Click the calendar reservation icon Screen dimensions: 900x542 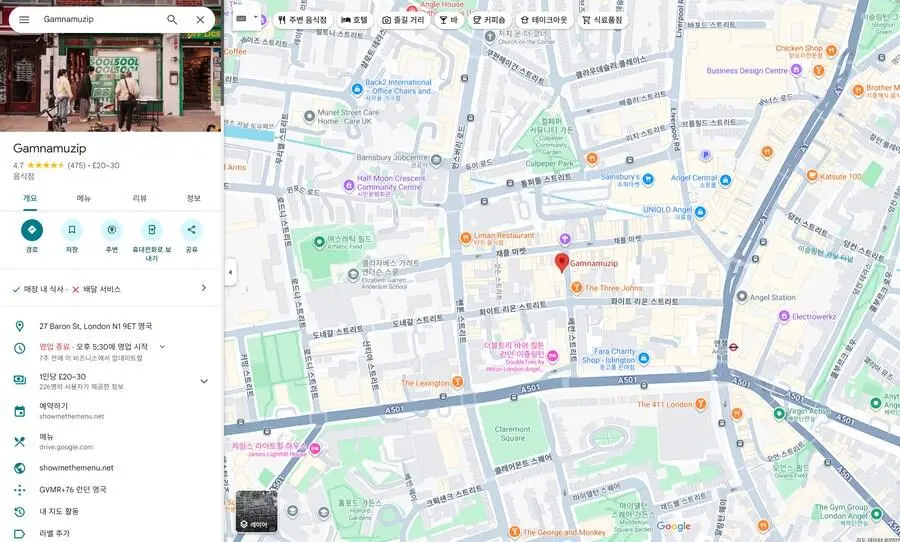[20, 411]
